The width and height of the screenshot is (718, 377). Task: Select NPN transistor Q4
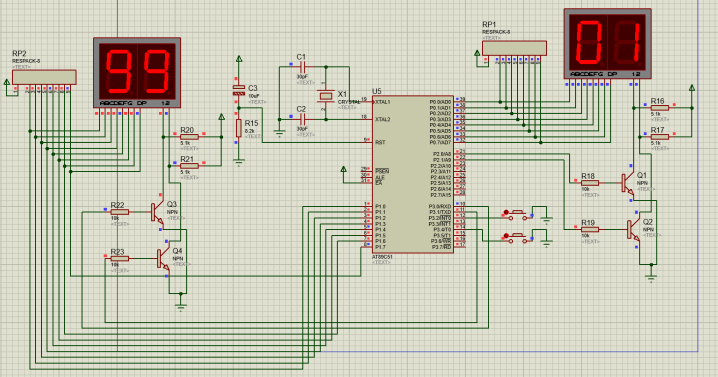pyautogui.click(x=163, y=258)
